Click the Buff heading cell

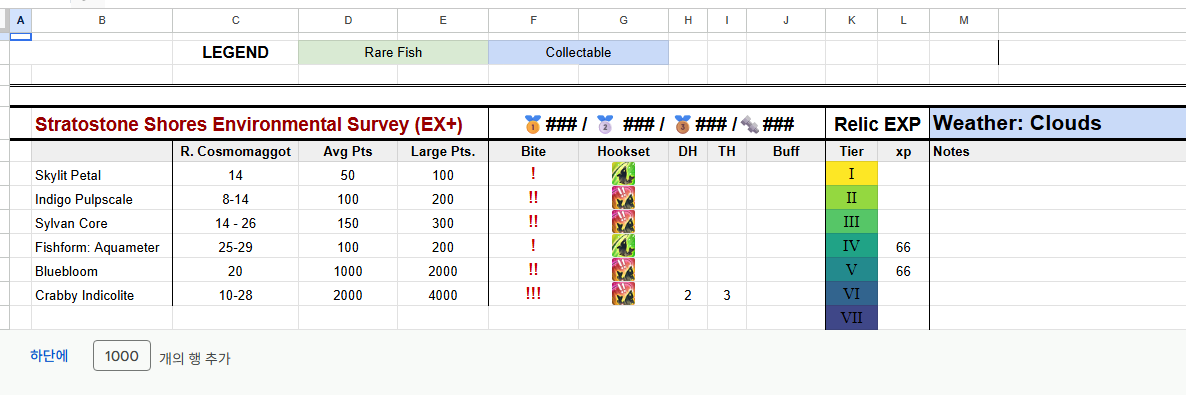[x=786, y=151]
